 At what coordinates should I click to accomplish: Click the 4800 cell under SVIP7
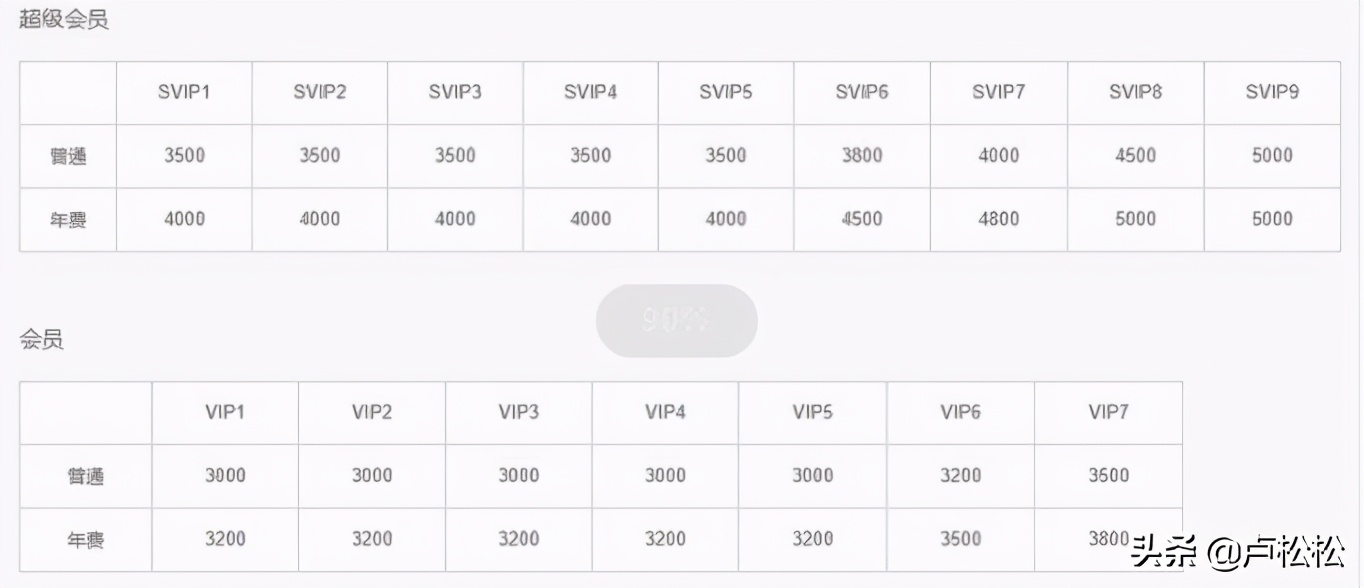pyautogui.click(x=998, y=219)
